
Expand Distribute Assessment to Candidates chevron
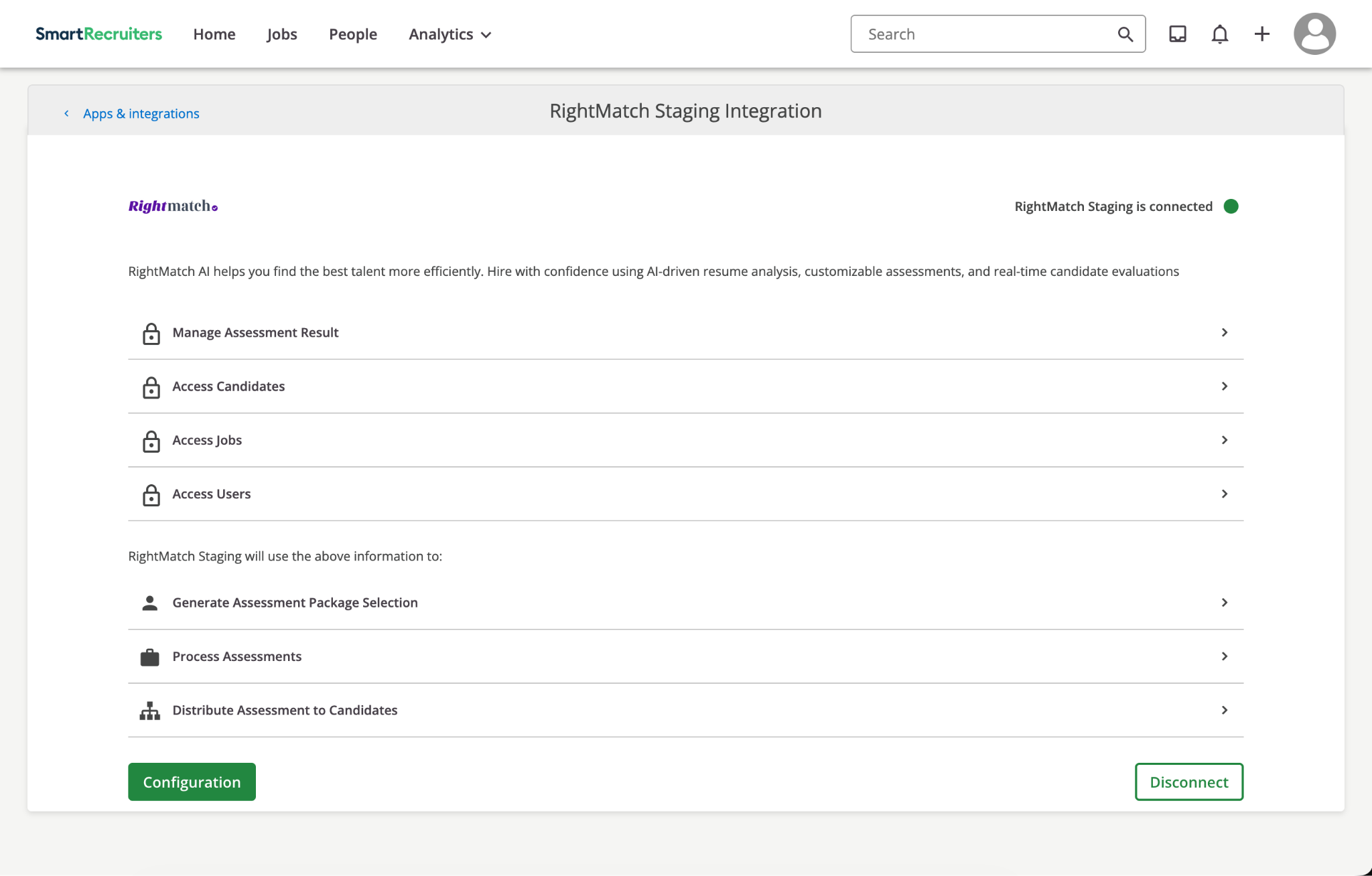1225,710
